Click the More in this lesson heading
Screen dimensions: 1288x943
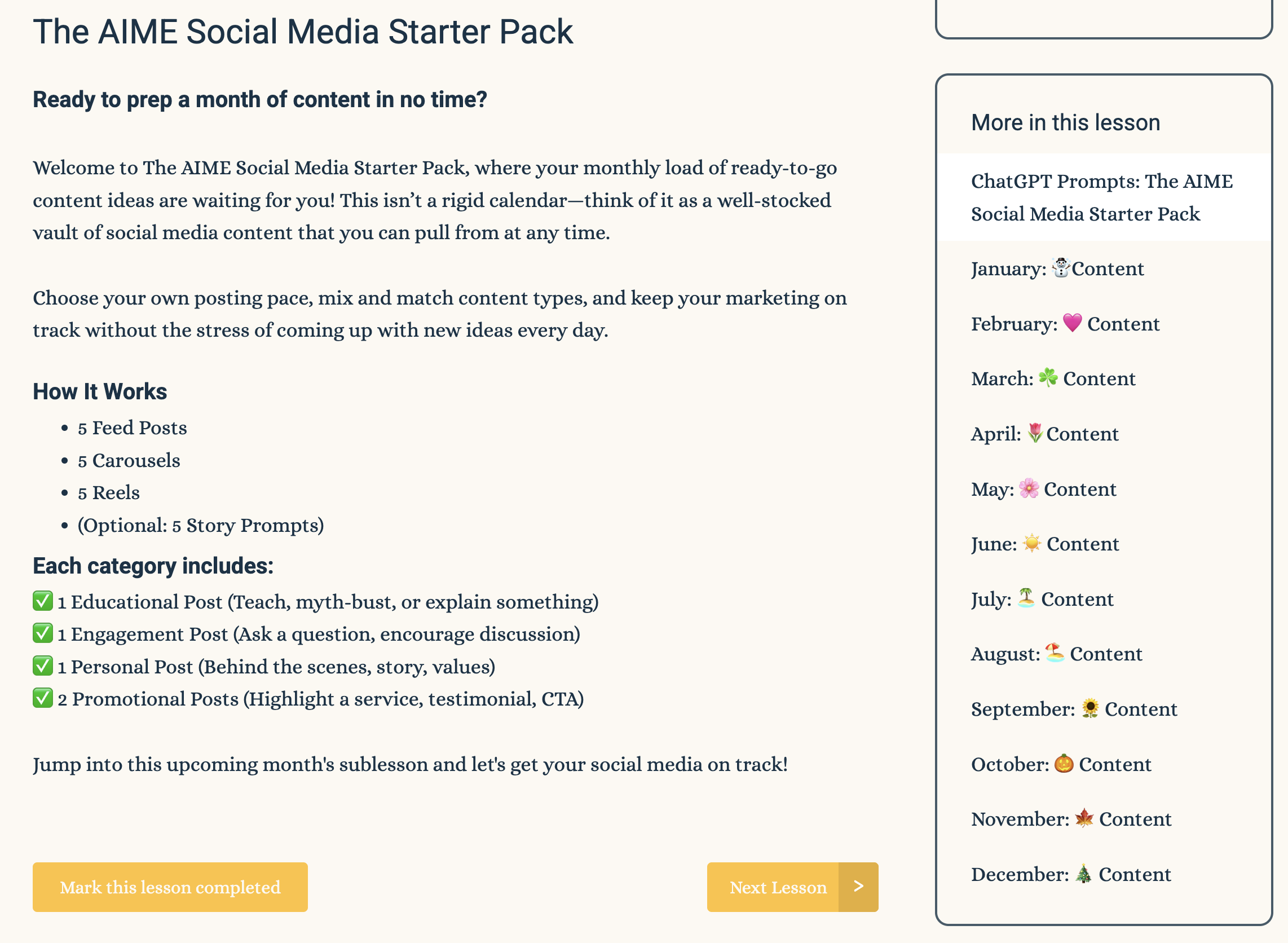[1065, 123]
